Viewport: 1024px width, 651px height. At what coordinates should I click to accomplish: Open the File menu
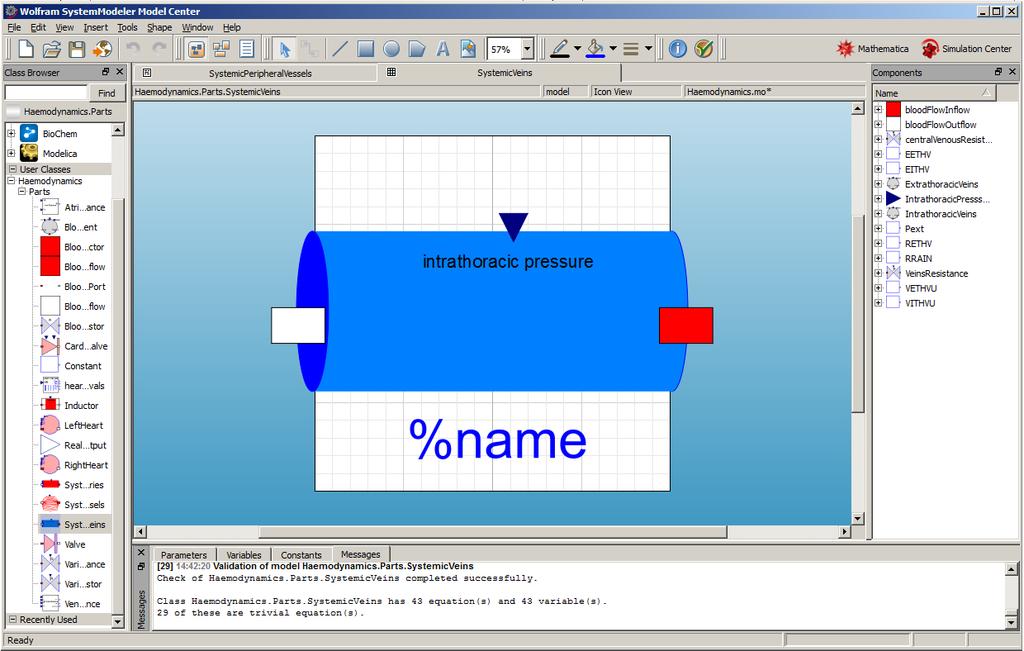[14, 27]
